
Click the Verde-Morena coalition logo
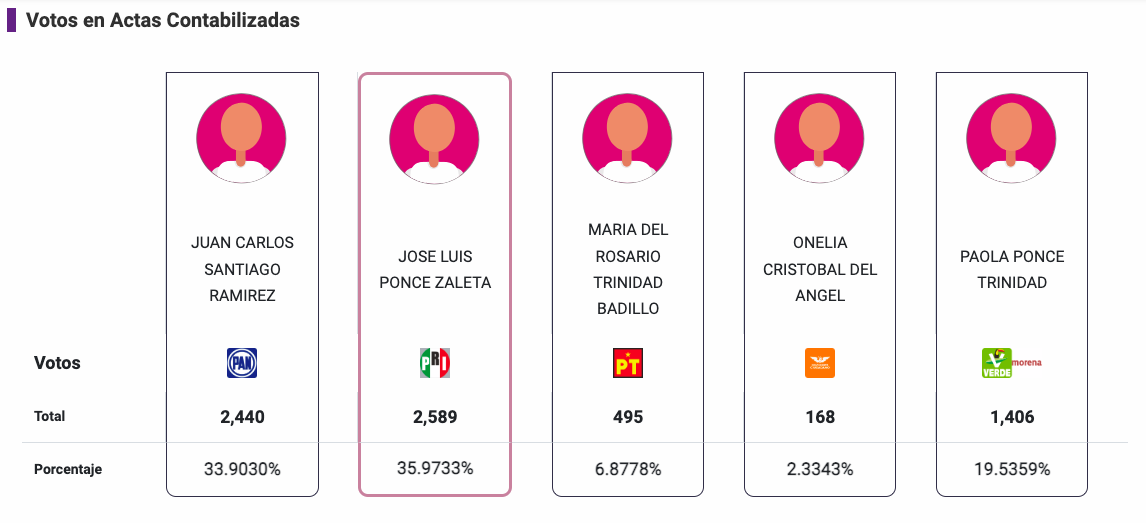coord(1011,363)
